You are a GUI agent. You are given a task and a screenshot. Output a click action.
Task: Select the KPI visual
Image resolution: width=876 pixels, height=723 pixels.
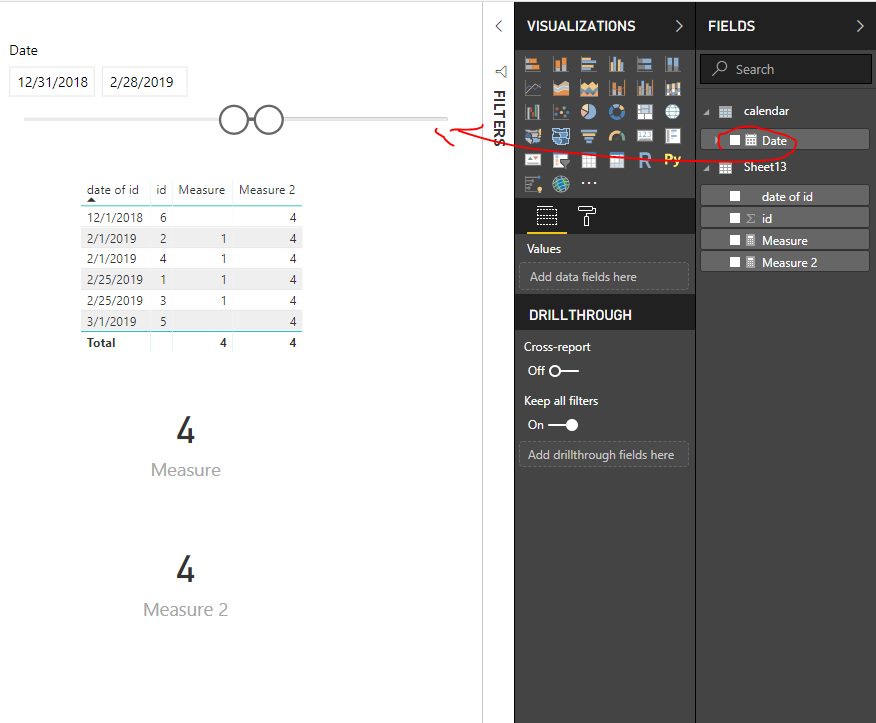[x=532, y=160]
